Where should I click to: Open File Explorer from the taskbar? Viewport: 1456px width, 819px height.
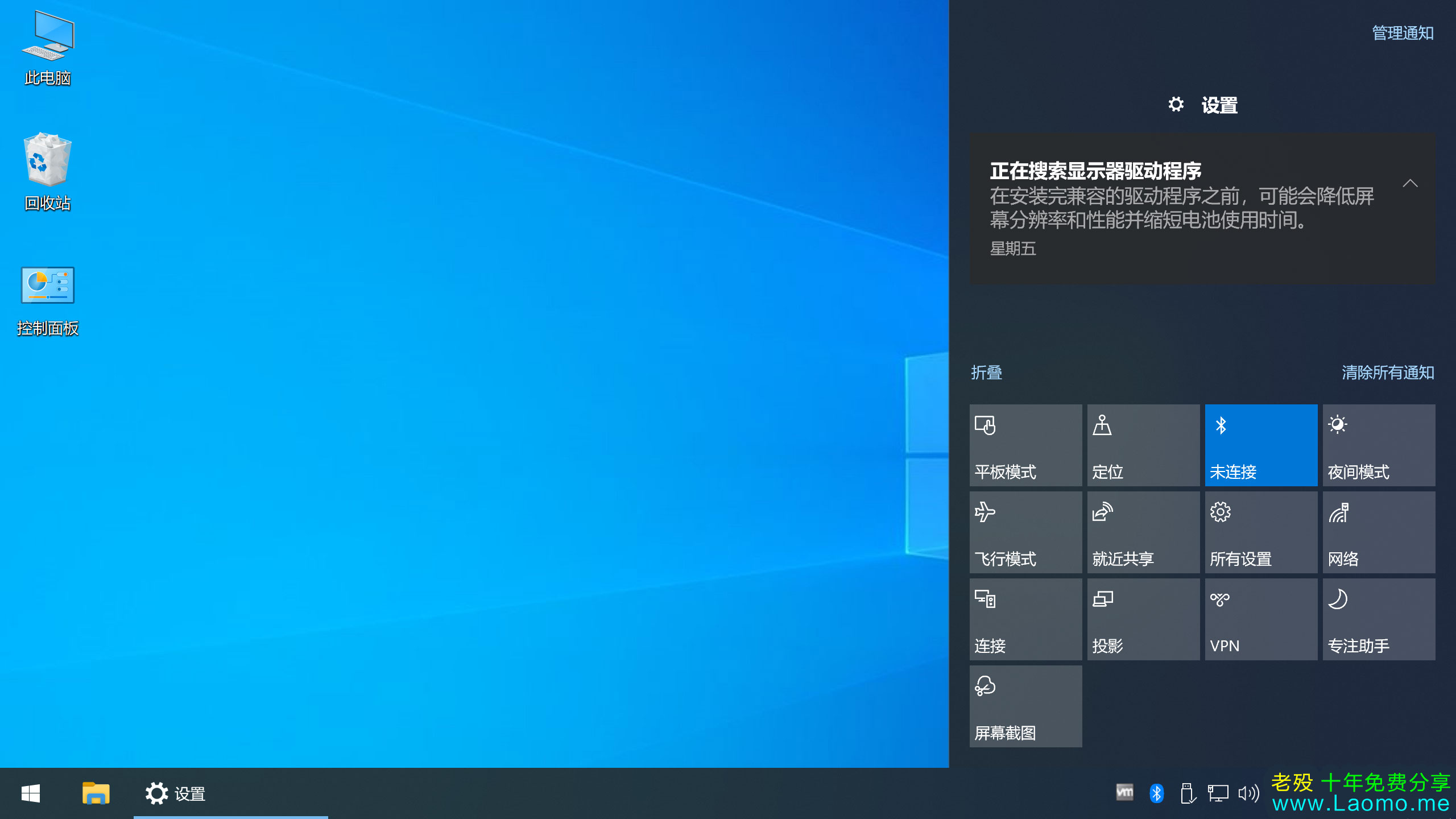(96, 793)
